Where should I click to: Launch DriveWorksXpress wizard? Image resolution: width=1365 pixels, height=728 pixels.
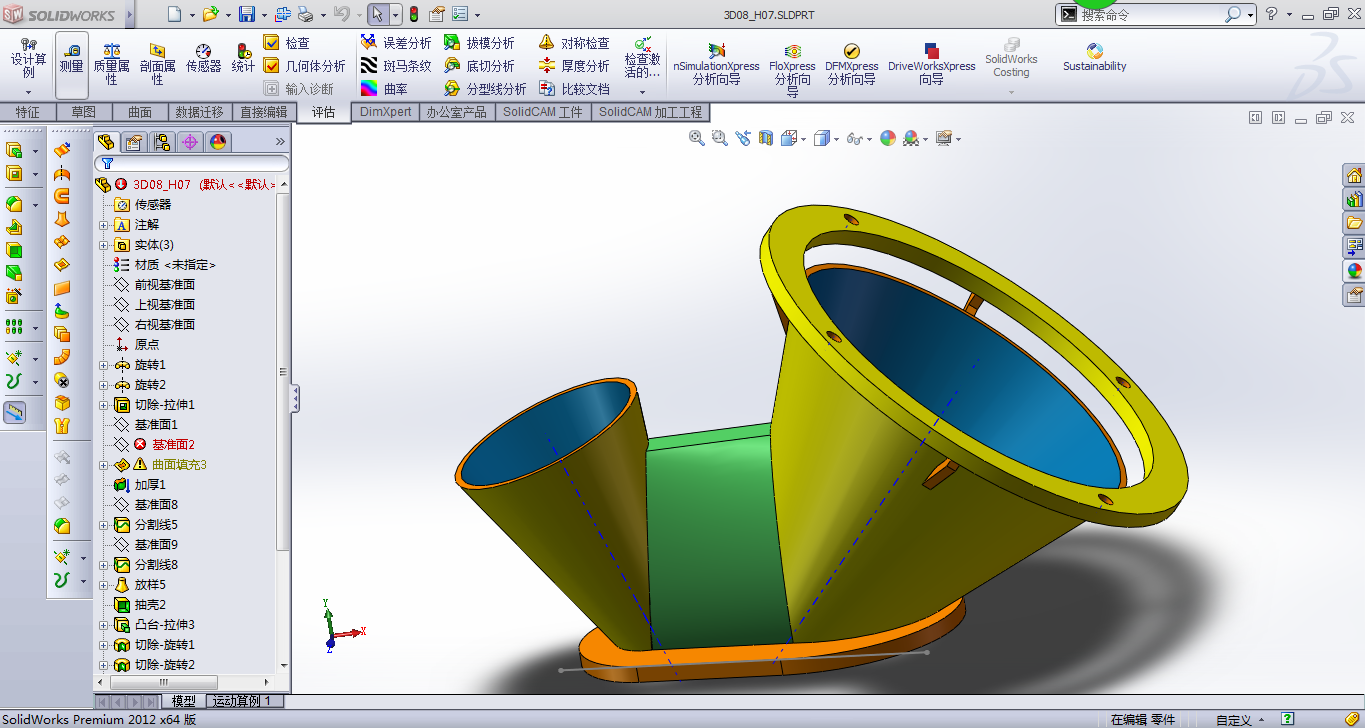click(x=931, y=64)
